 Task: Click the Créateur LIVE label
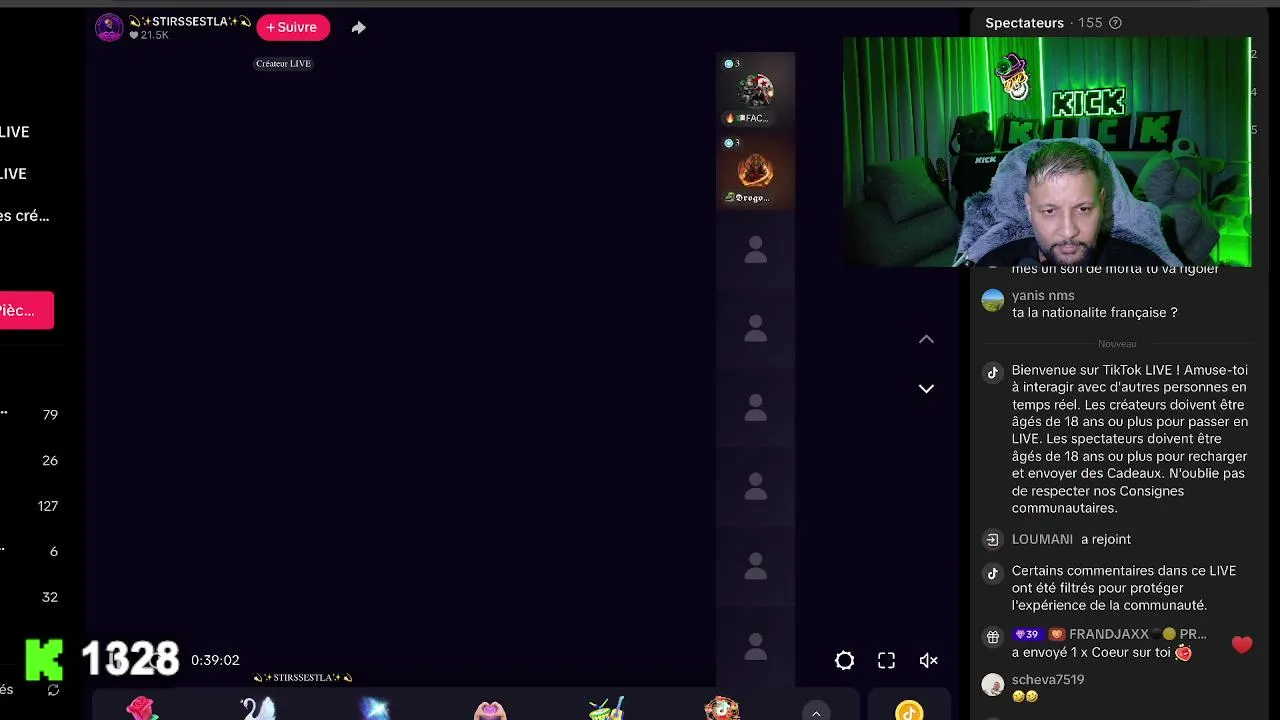coord(284,63)
